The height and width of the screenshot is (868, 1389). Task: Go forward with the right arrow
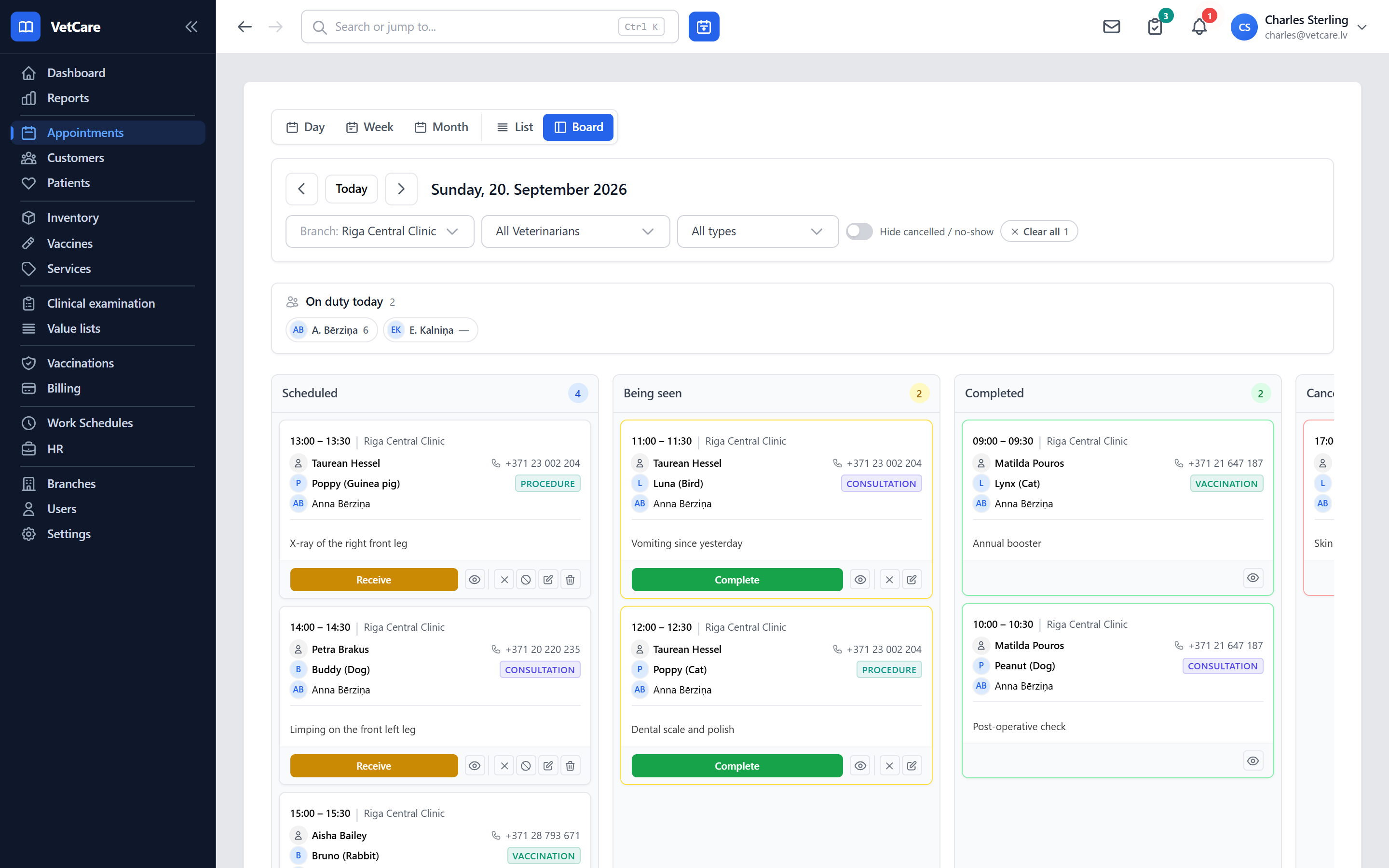[275, 27]
